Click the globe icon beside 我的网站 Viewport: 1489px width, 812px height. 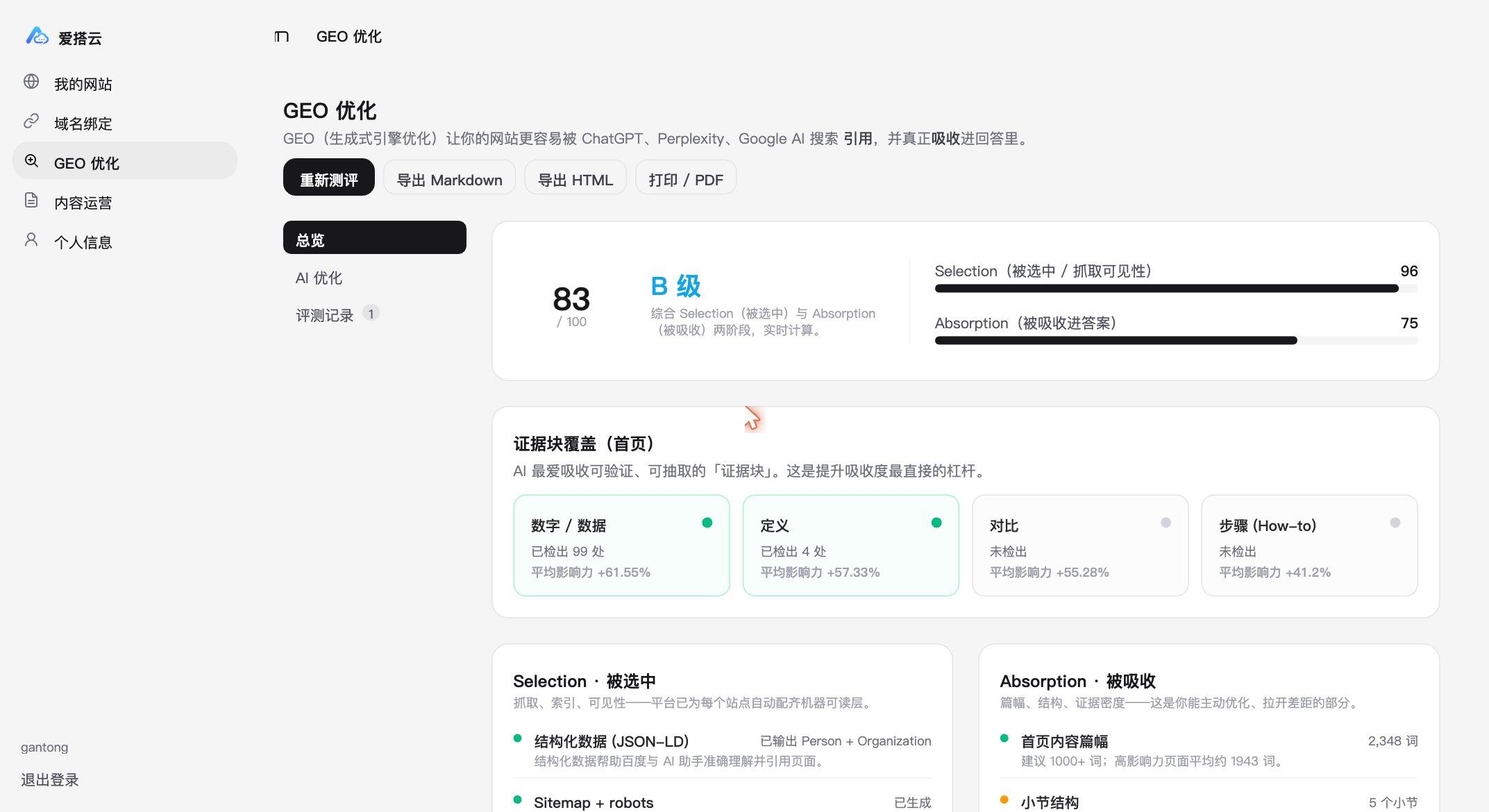click(x=31, y=82)
